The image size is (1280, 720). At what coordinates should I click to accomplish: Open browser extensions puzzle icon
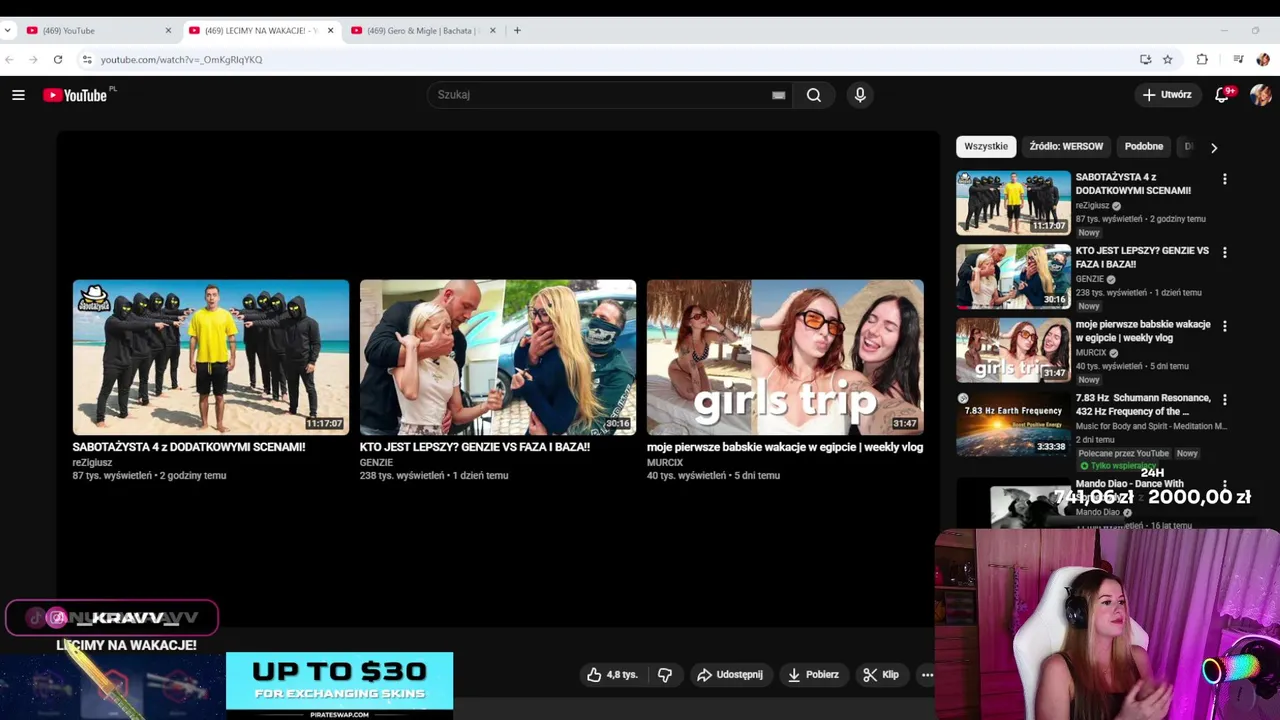(x=1202, y=59)
